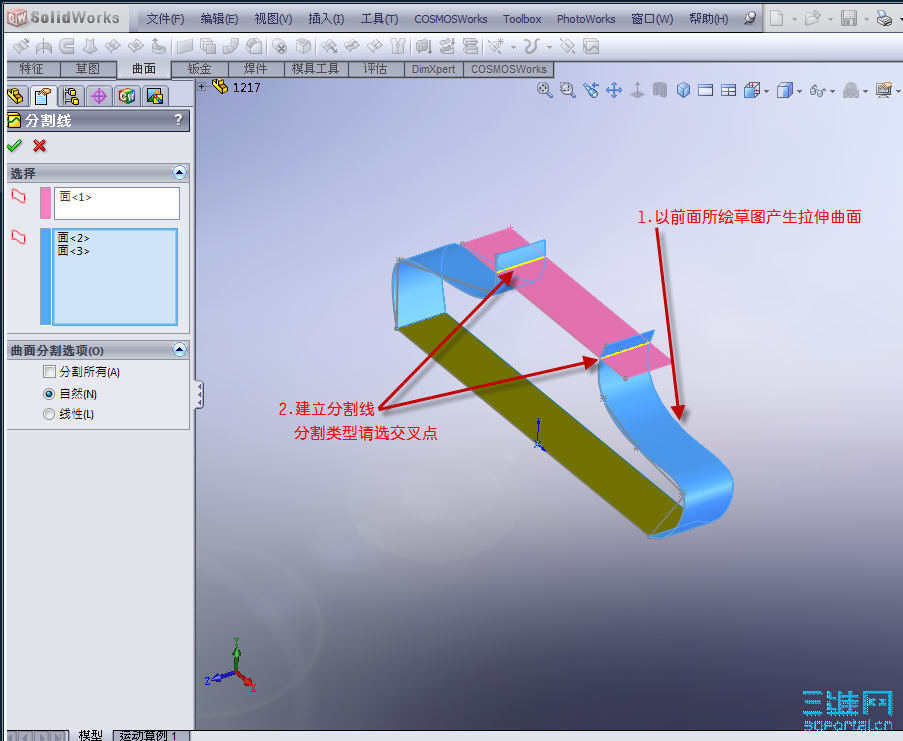Click the single viewport icon
The image size is (903, 741).
[x=705, y=90]
